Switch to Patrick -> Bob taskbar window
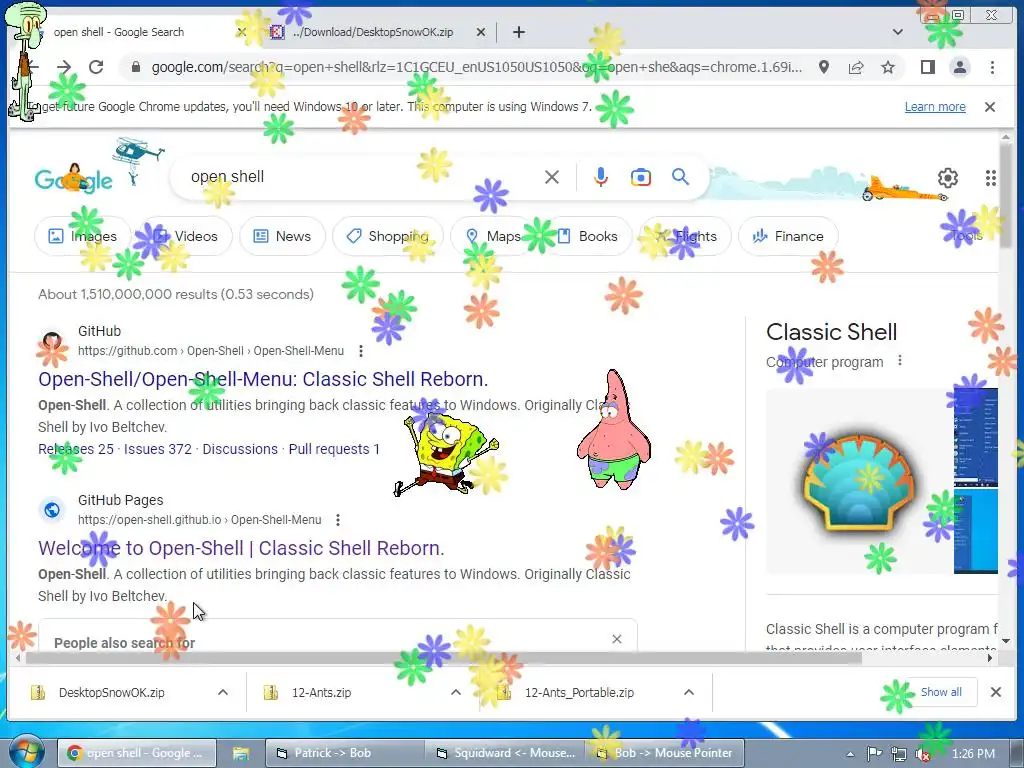This screenshot has height=768, width=1024. 345,753
